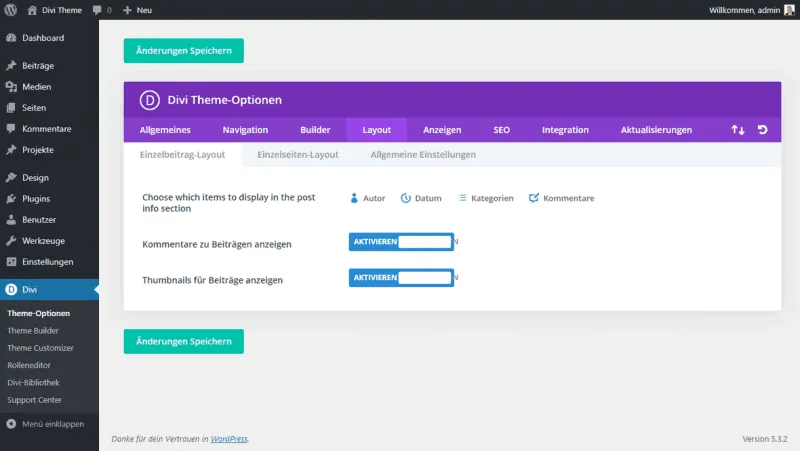The image size is (800, 451).
Task: Open Divi-Bibliothek submenu item
Action: tap(33, 383)
